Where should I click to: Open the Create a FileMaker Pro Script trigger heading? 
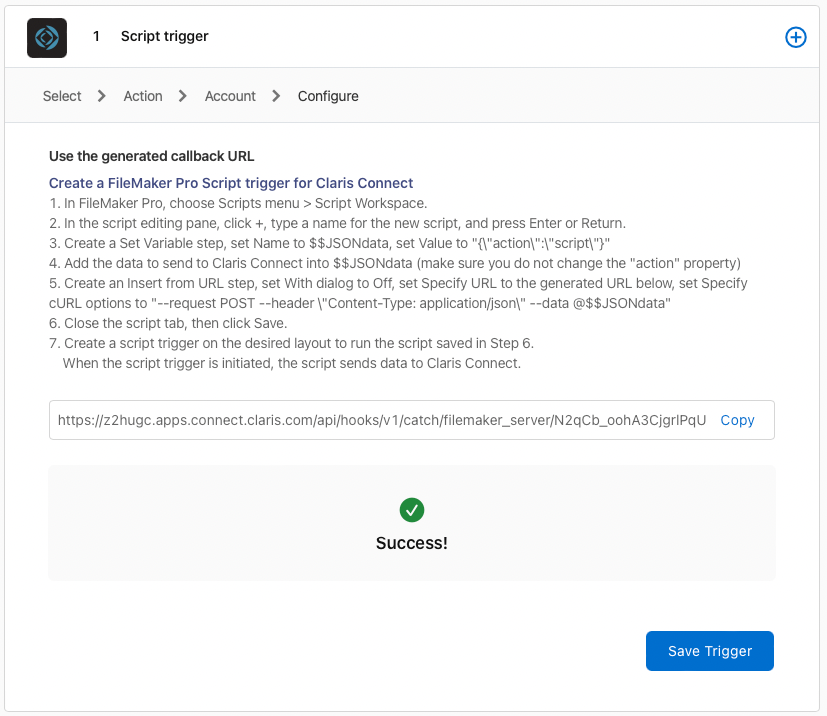pyautogui.click(x=231, y=183)
